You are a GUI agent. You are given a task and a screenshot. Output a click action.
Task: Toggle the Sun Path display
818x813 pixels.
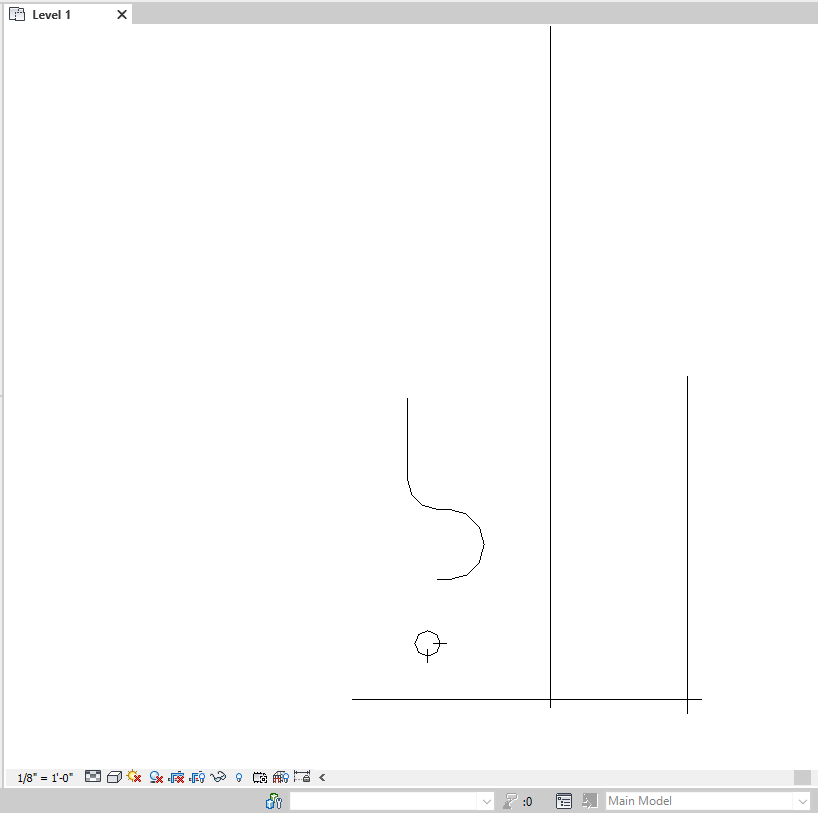pyautogui.click(x=133, y=777)
